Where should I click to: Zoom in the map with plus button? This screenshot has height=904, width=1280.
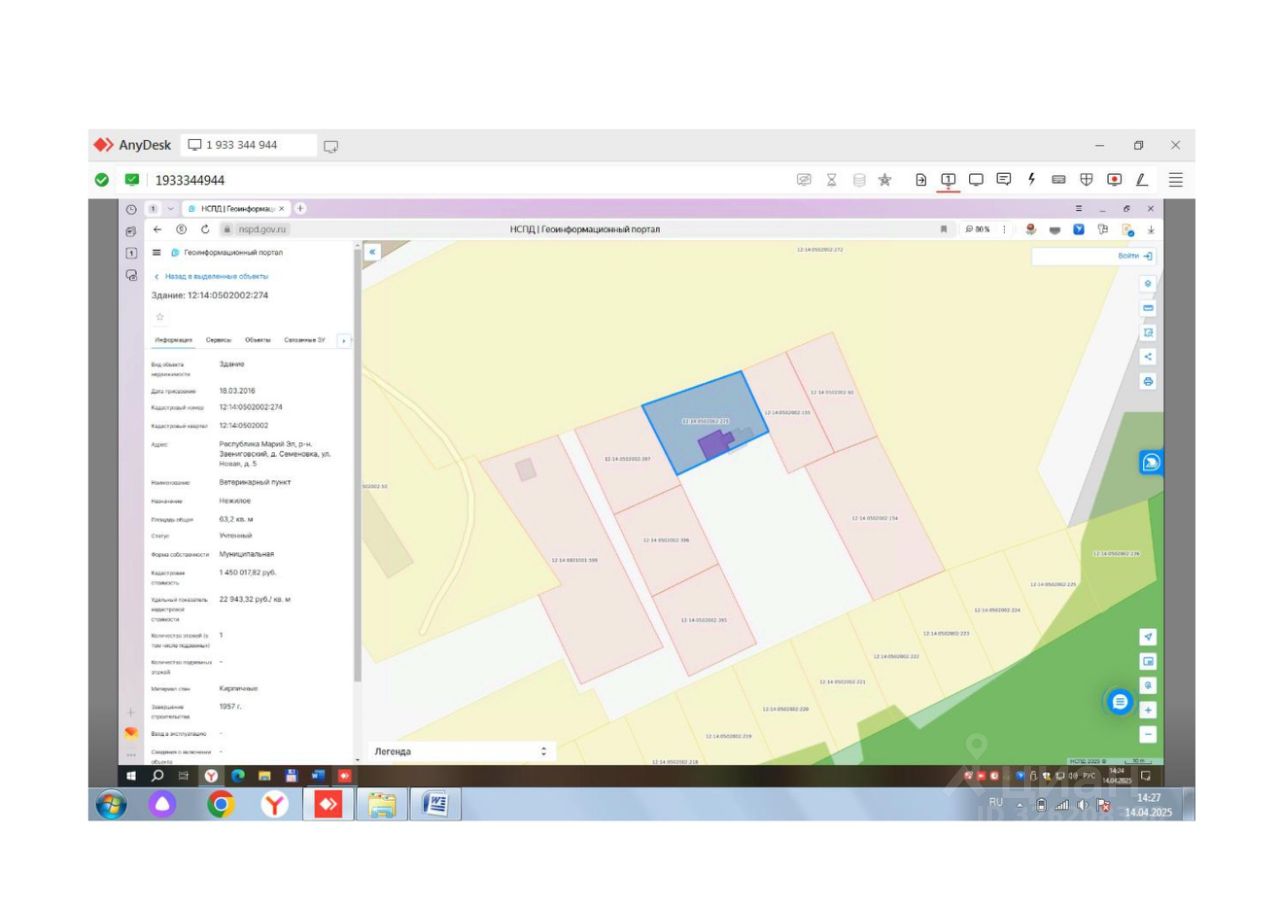coord(1148,710)
